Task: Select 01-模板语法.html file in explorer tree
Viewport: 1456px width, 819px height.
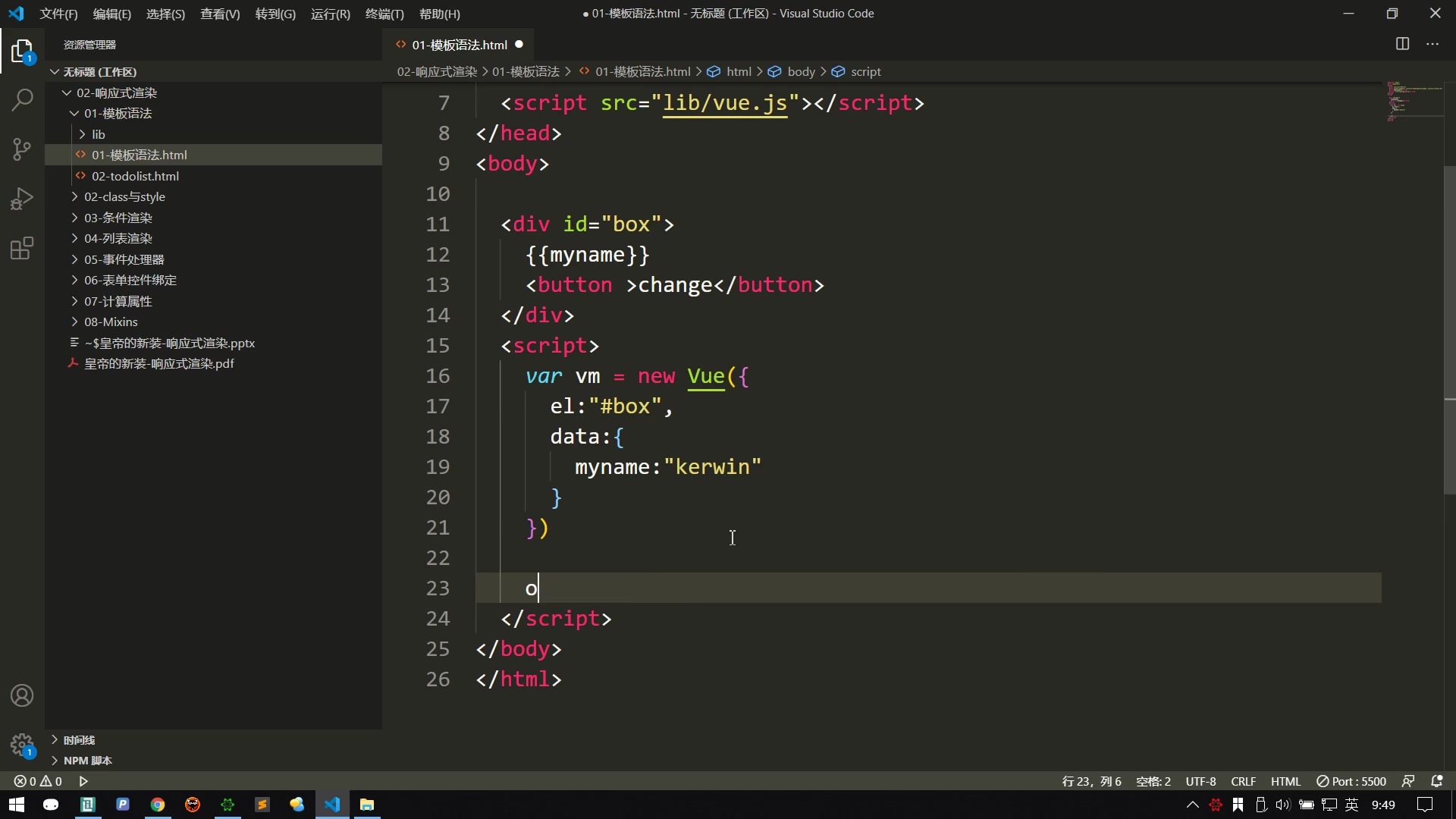Action: pyautogui.click(x=213, y=155)
